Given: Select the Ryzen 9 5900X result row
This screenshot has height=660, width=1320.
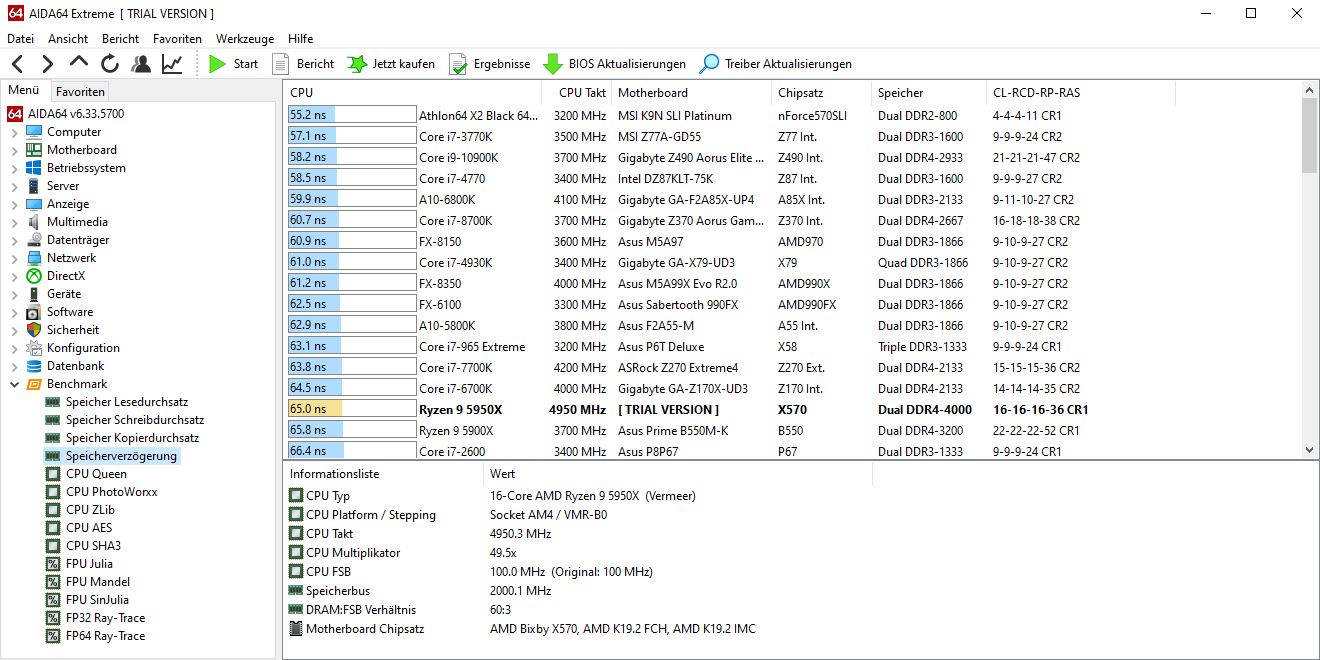Looking at the screenshot, I should (793, 431).
